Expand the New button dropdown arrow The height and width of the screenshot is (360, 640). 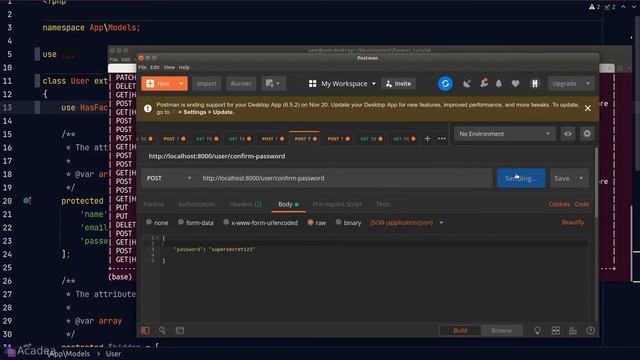181,83
